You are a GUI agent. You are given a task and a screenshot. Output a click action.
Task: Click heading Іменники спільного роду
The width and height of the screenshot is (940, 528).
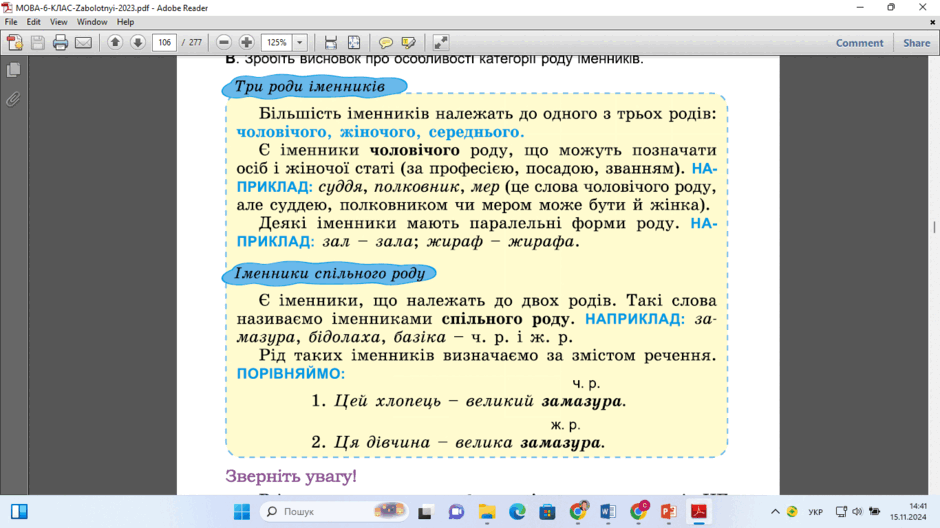[x=329, y=273]
